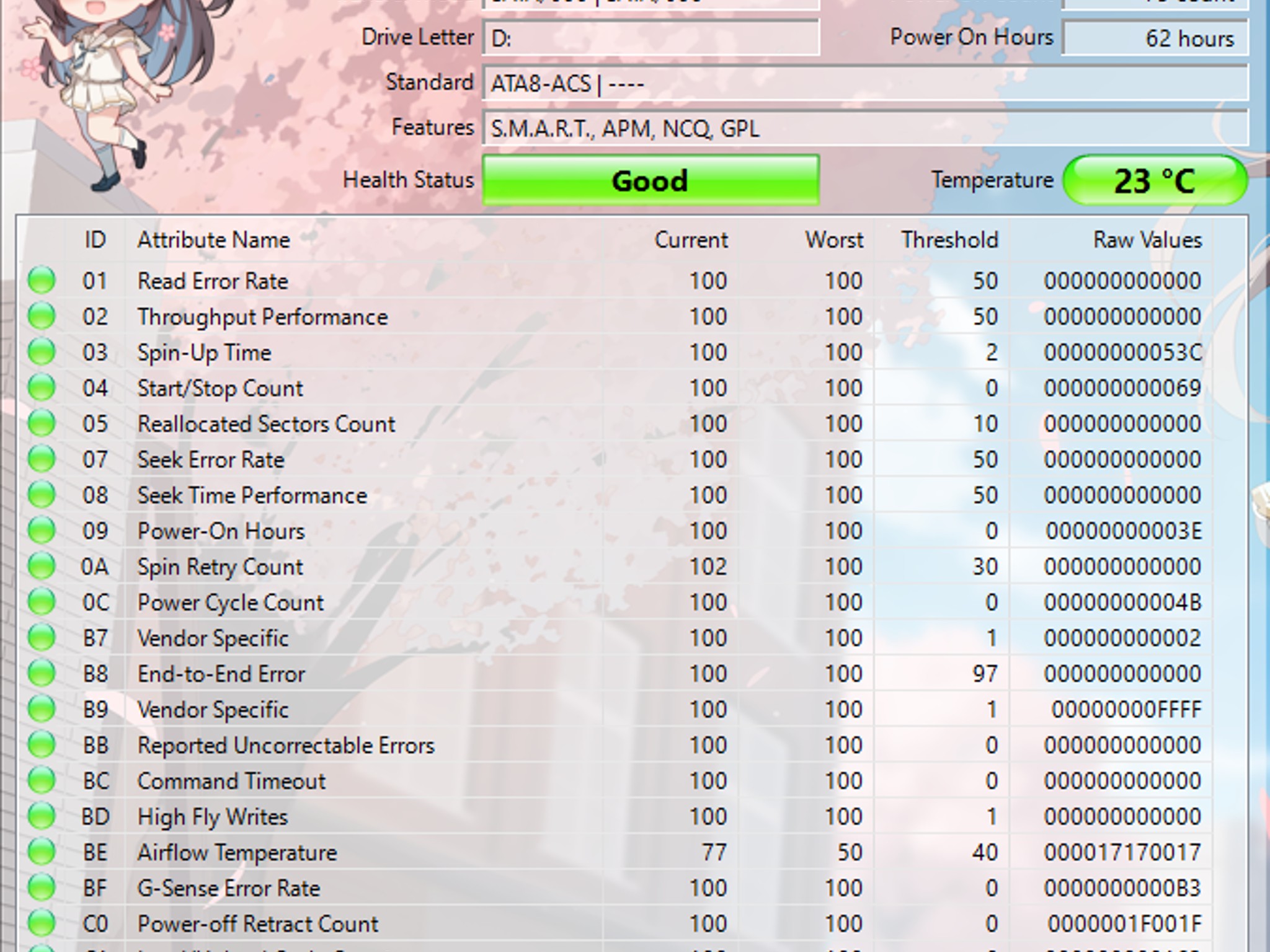Click raw value 000000000002 of B7 Vendor Specific
1270x952 pixels.
(x=1123, y=638)
